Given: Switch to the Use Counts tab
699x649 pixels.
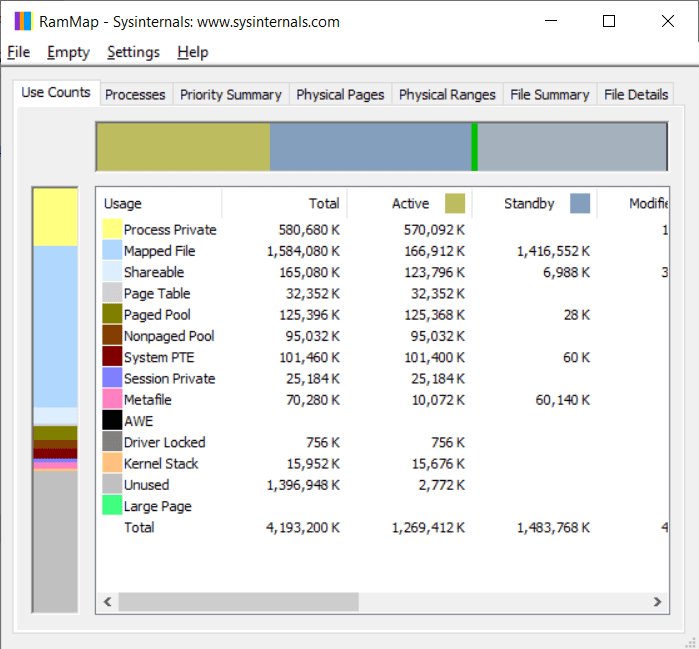Looking at the screenshot, I should pyautogui.click(x=56, y=93).
